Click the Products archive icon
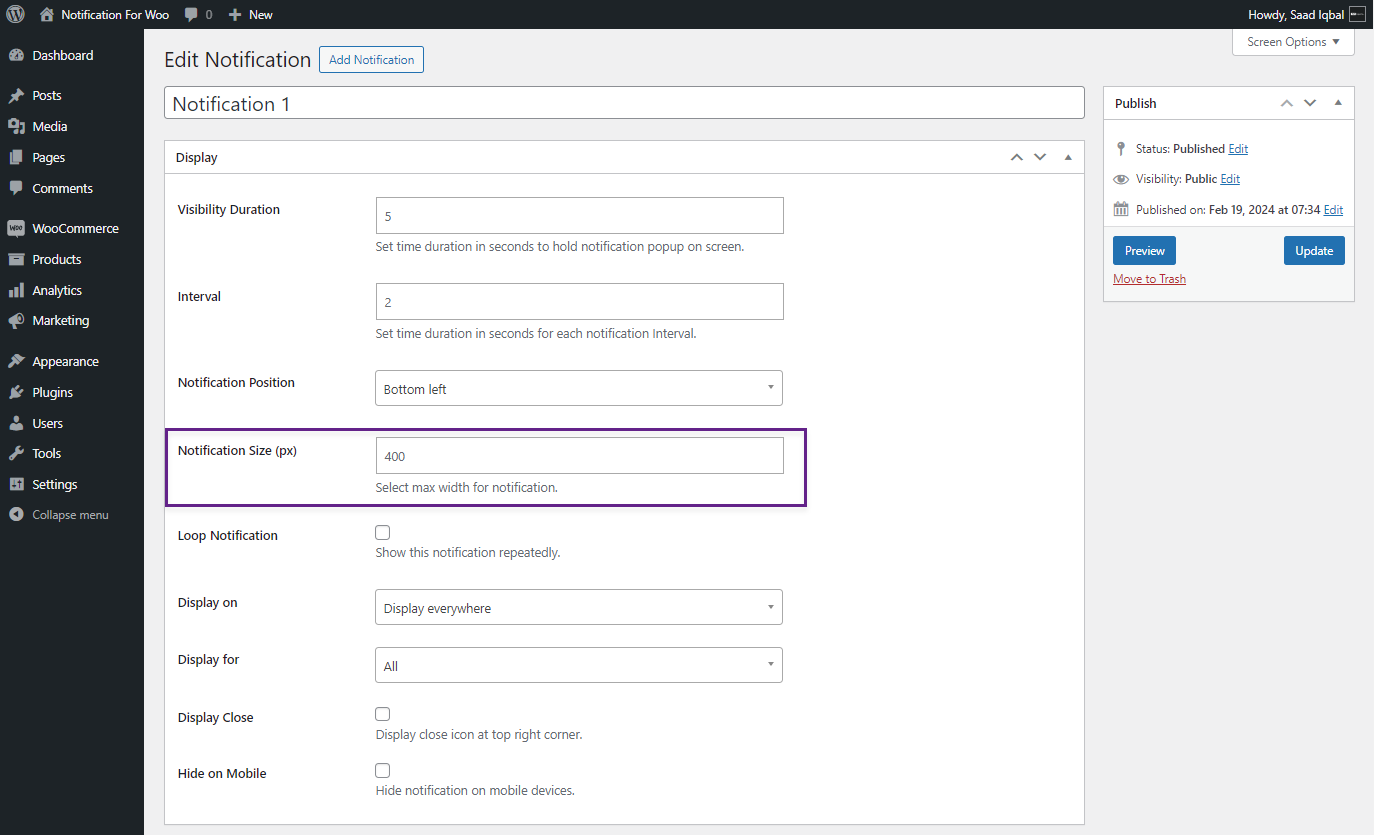 coord(16,260)
